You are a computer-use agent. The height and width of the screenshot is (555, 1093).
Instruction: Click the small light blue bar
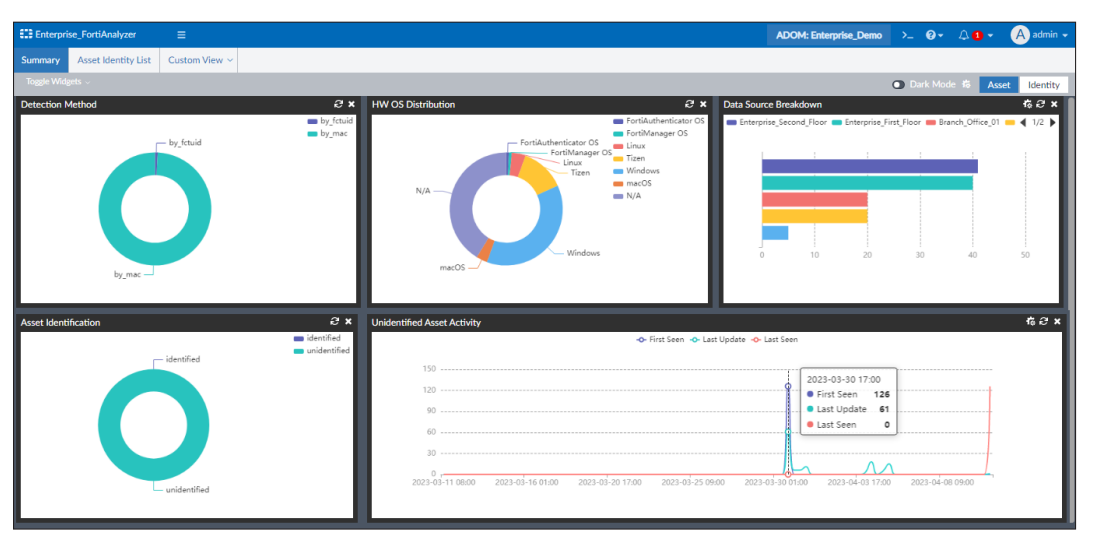[x=775, y=233]
